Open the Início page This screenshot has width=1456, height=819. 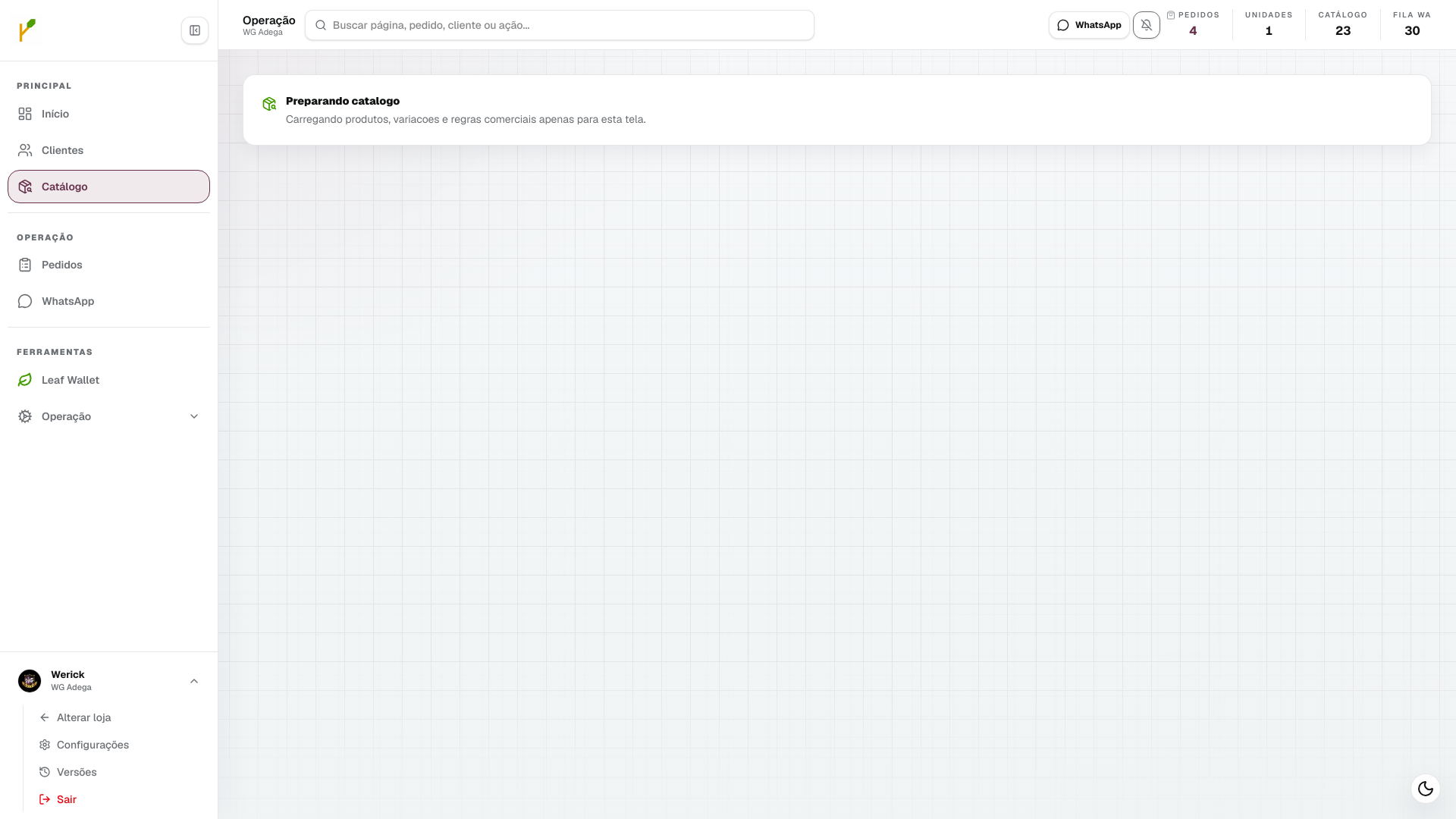108,114
